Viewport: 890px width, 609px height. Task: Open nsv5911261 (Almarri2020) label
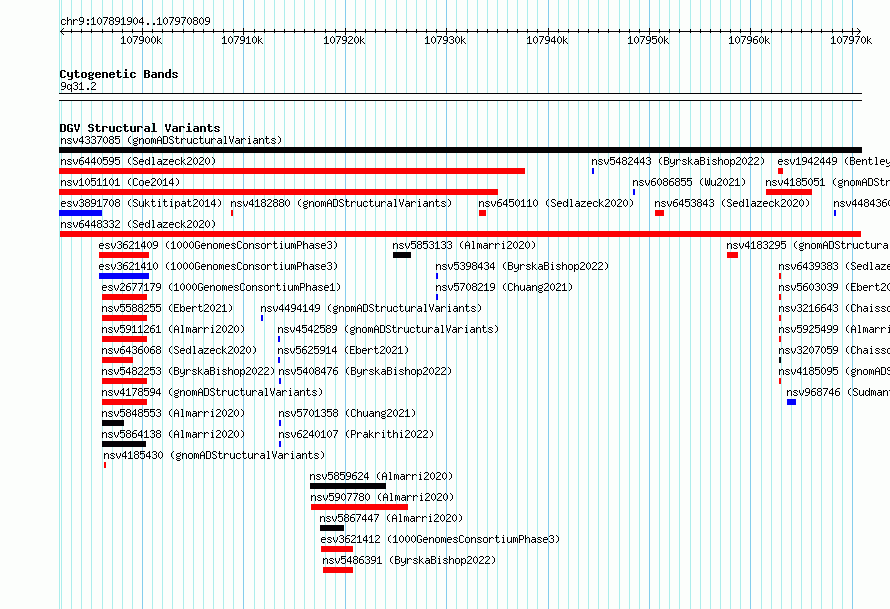point(173,329)
